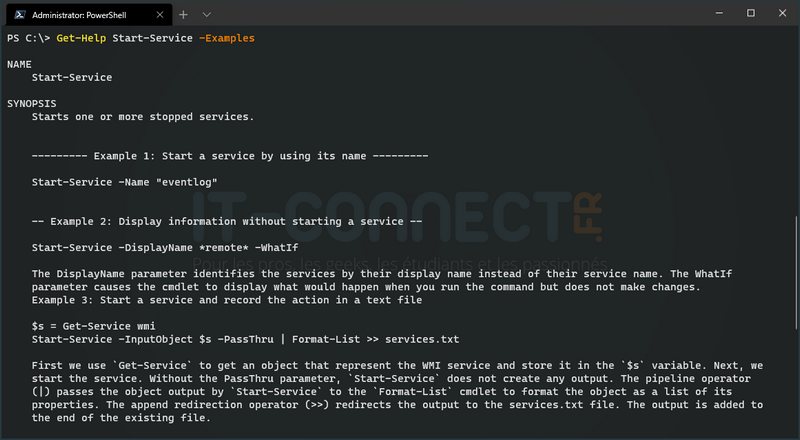Click services.txt in the Format-List command
The image size is (800, 440).
pyautogui.click(x=420, y=338)
